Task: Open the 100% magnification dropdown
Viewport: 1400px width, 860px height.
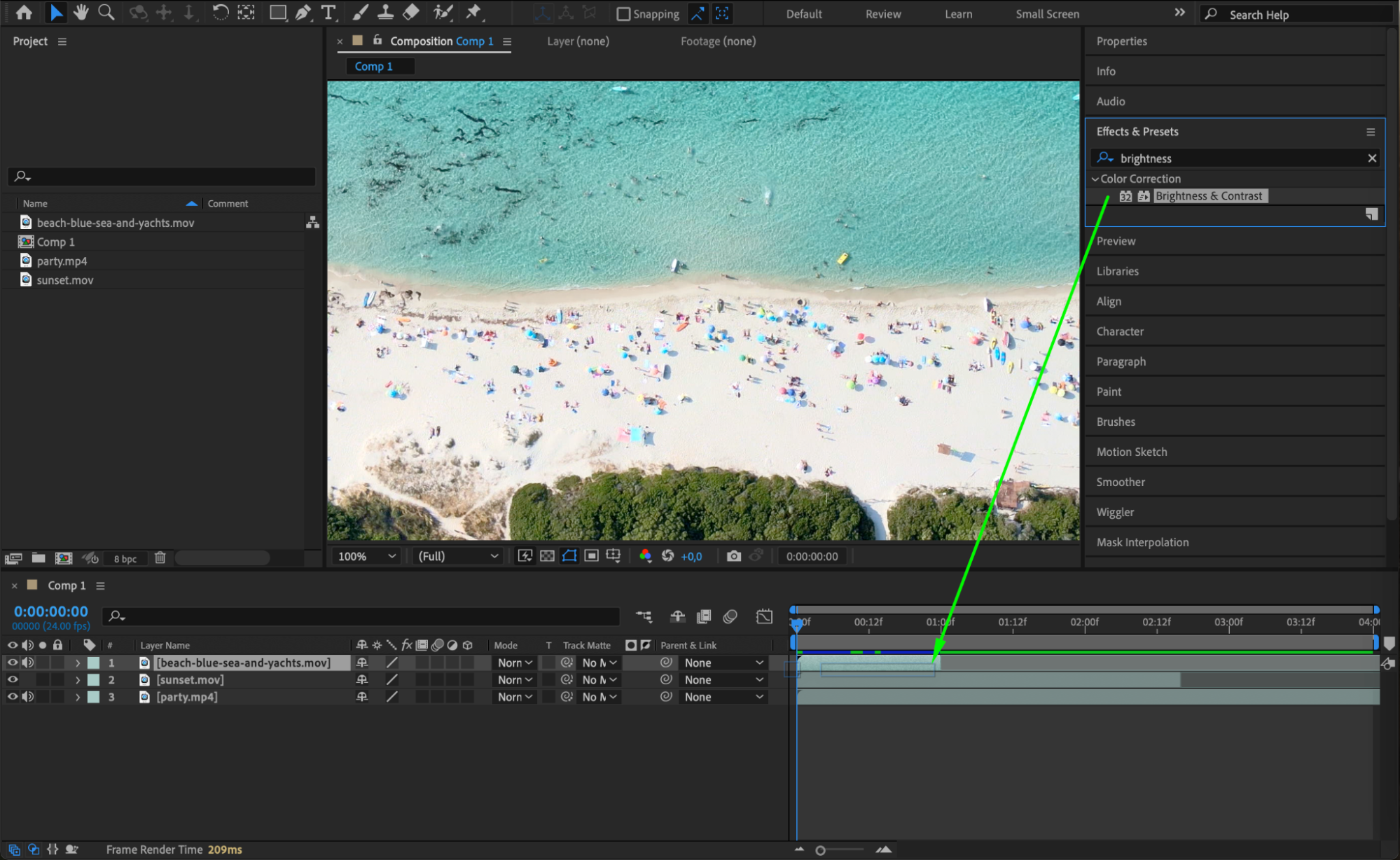Action: (367, 556)
